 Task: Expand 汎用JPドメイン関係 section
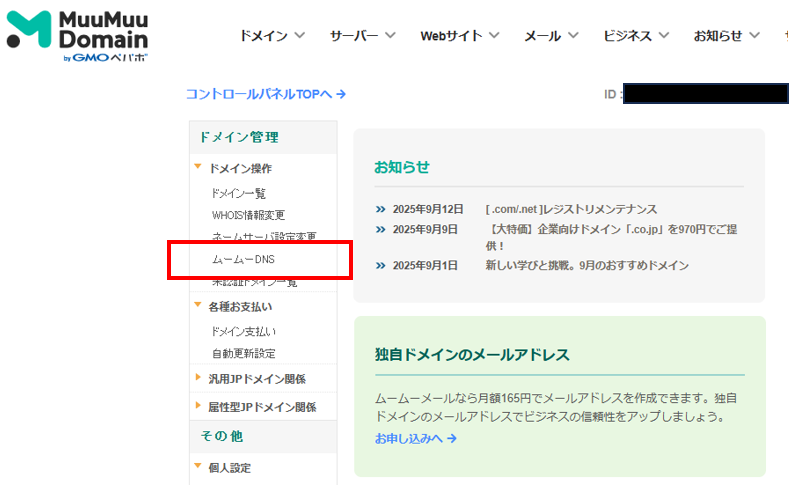tap(256, 379)
